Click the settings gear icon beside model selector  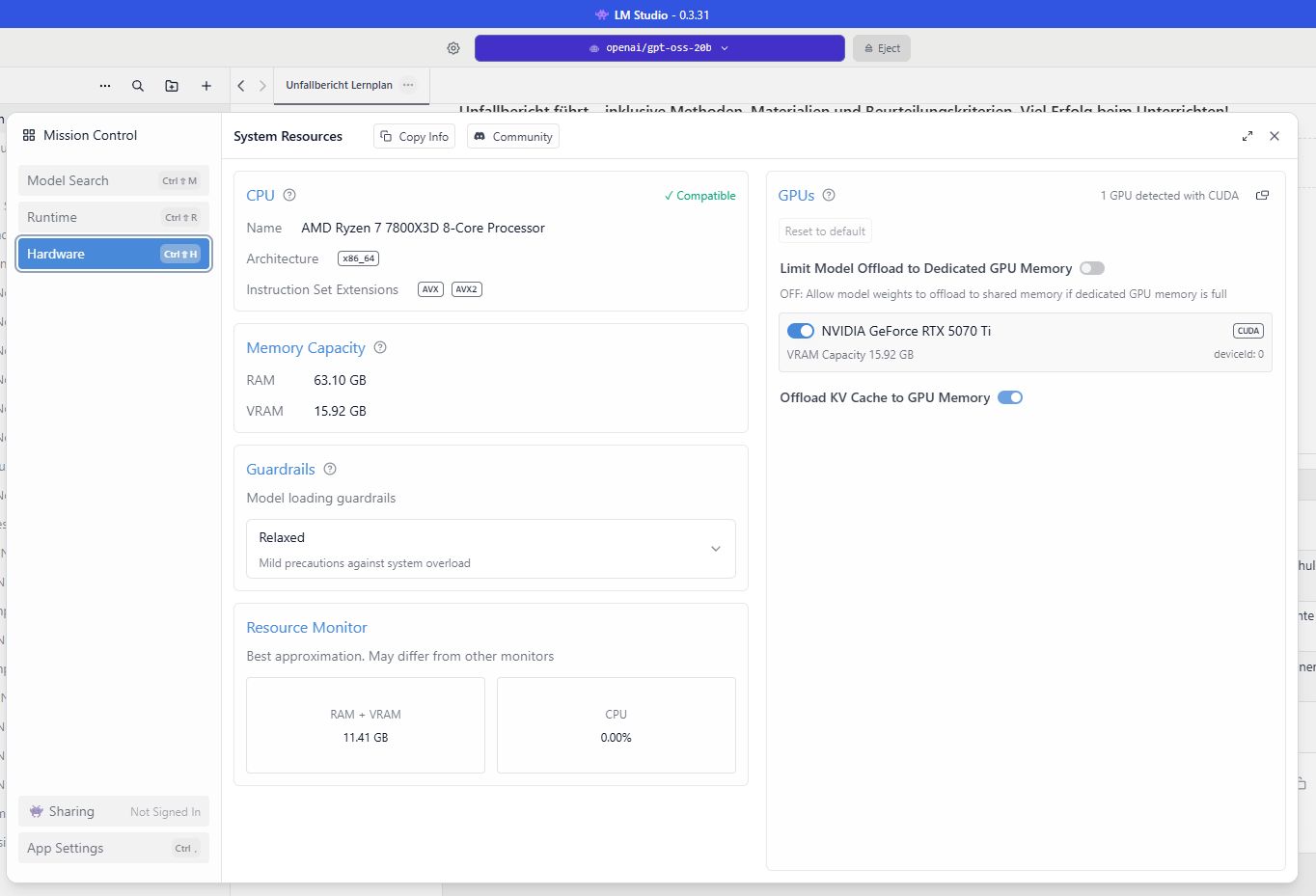click(x=453, y=48)
